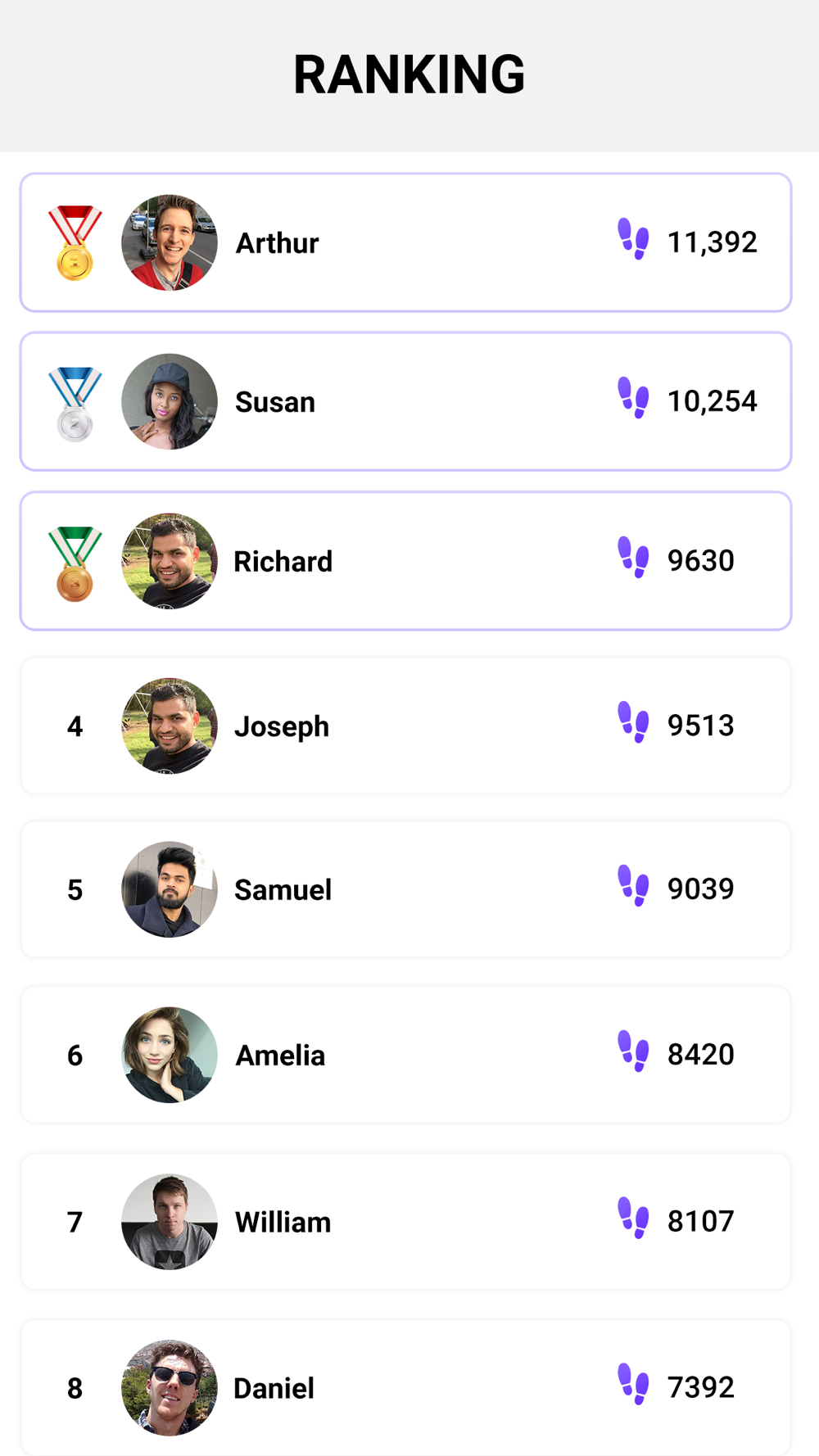Viewport: 819px width, 1456px height.
Task: Click the RANKING header title
Action: pos(409,75)
